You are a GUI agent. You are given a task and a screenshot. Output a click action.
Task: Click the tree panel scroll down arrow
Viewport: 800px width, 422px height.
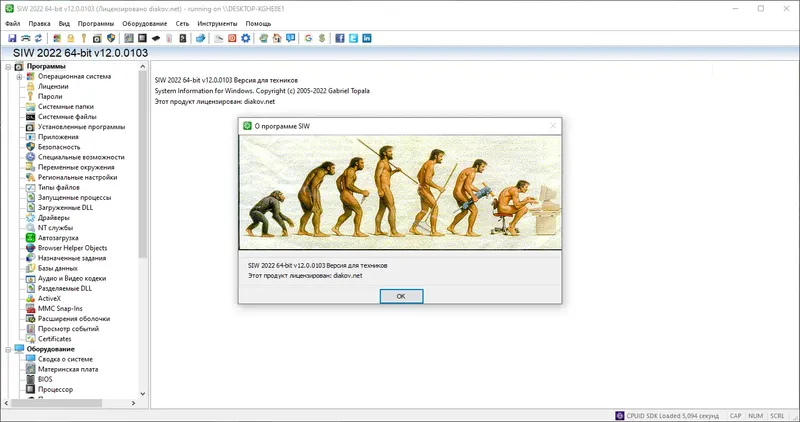pyautogui.click(x=142, y=394)
